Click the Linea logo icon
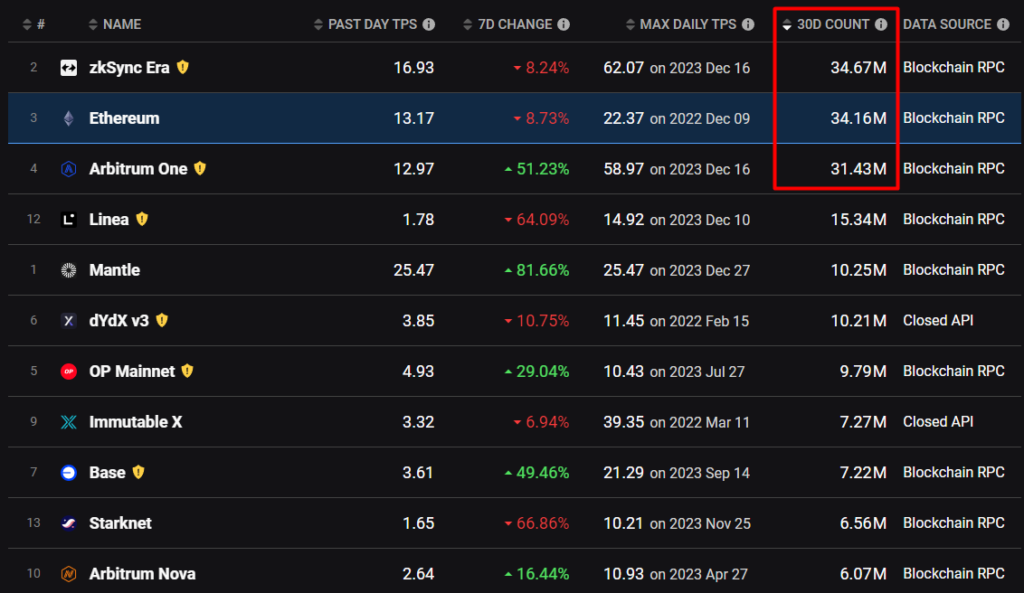Screen dimensions: 1024x593 (x=68, y=220)
